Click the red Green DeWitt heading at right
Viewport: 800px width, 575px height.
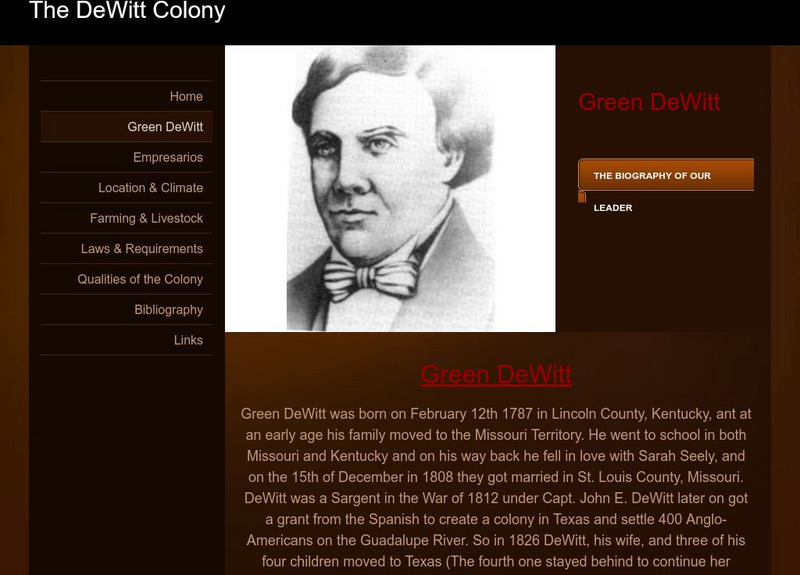tap(649, 102)
